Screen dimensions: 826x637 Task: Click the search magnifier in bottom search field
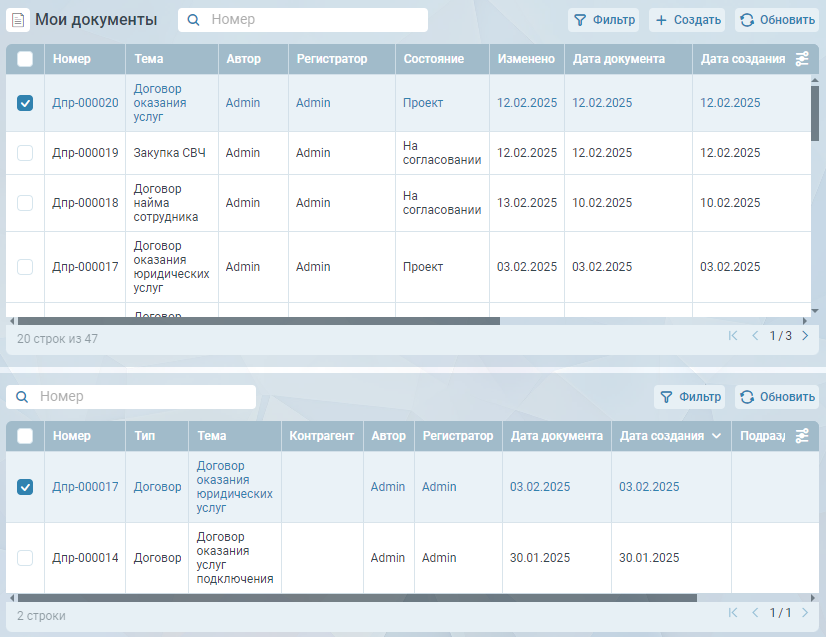tap(23, 397)
